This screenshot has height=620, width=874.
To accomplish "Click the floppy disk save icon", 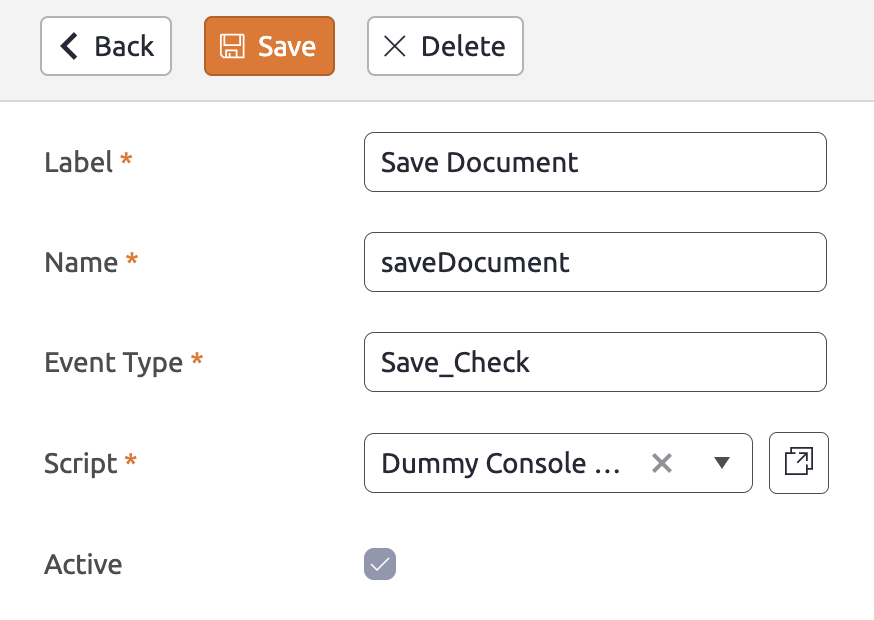I will click(x=232, y=46).
